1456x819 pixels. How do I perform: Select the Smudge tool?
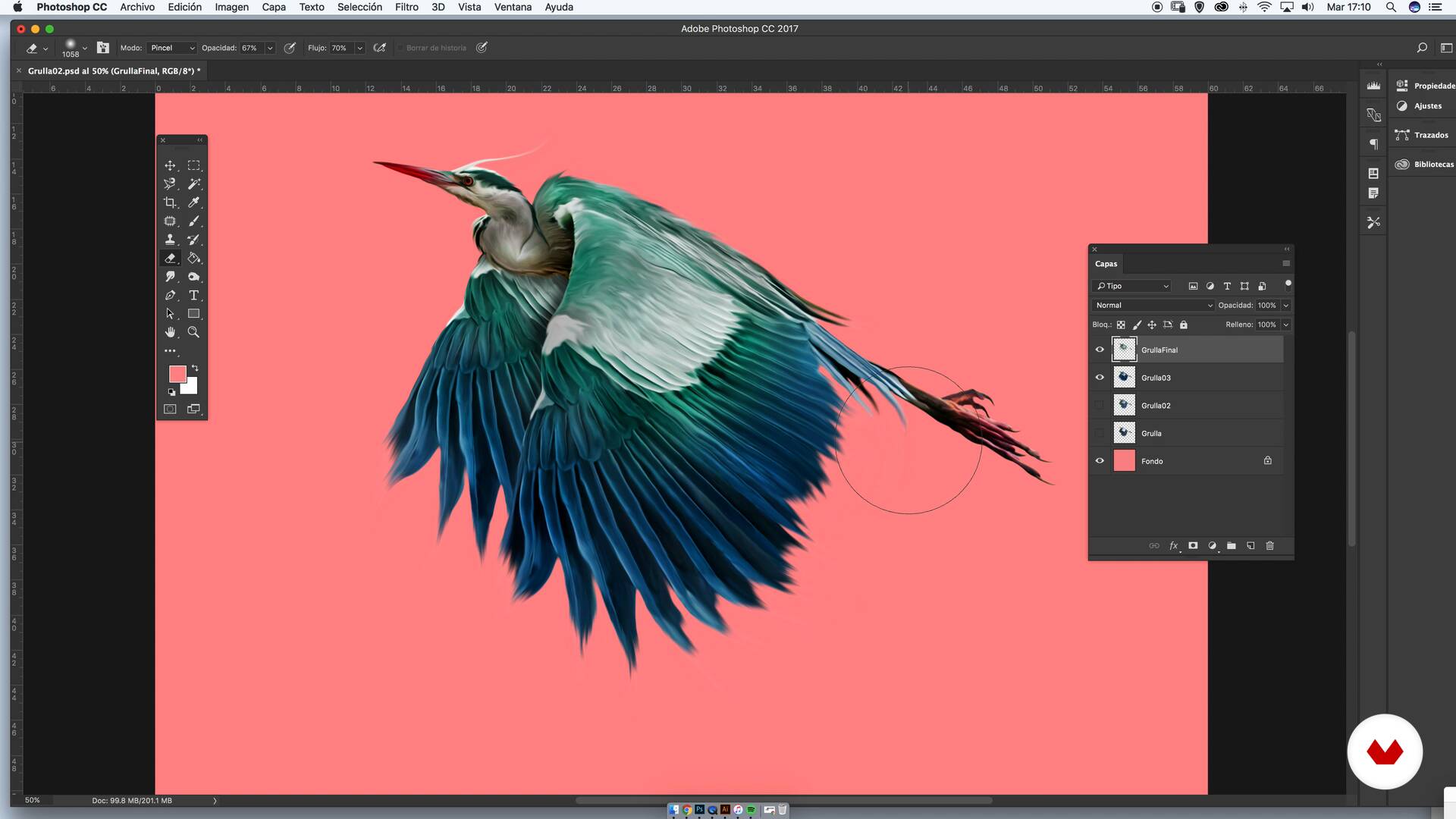pos(170,277)
